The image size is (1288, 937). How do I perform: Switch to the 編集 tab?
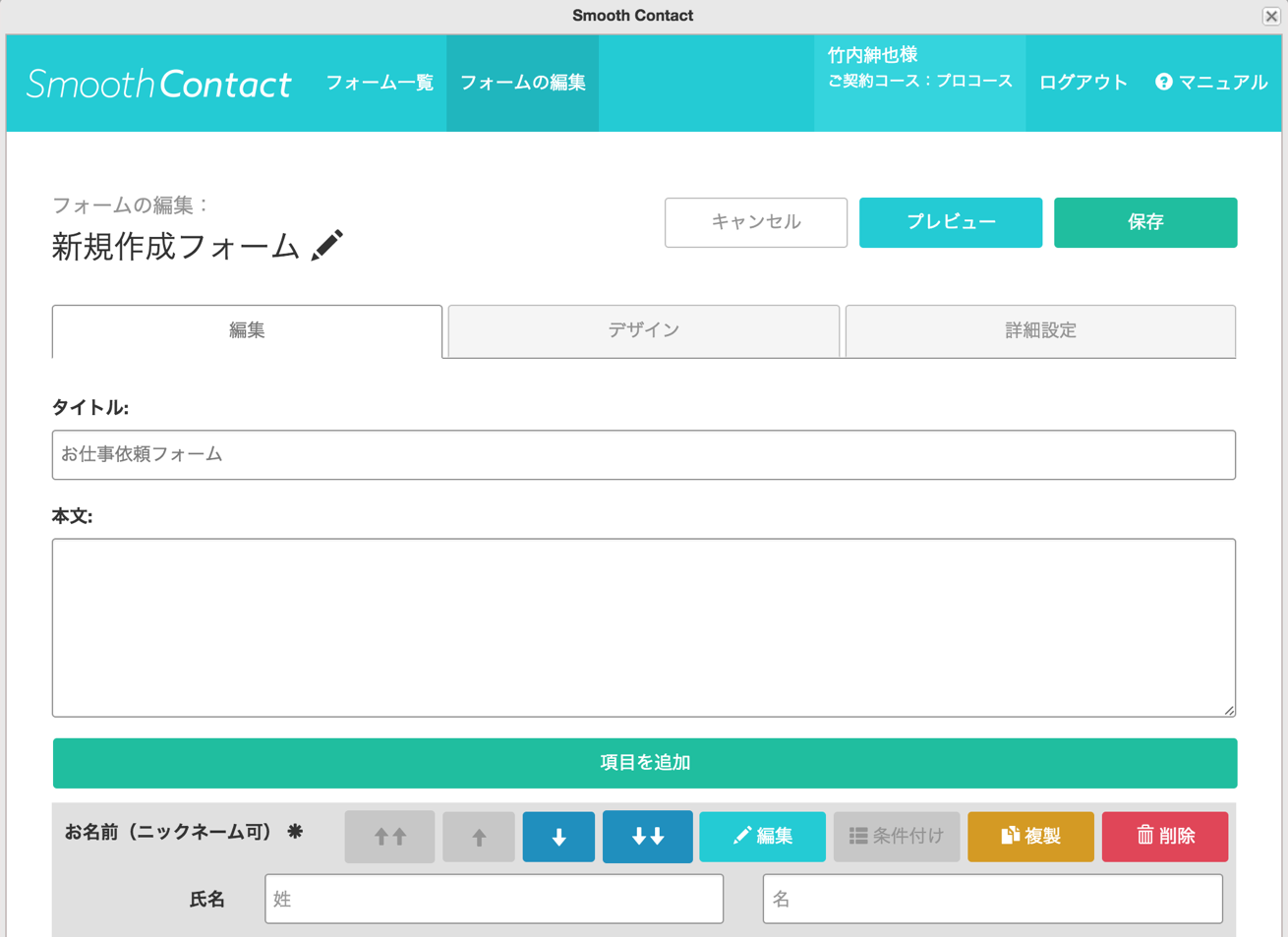pos(247,331)
